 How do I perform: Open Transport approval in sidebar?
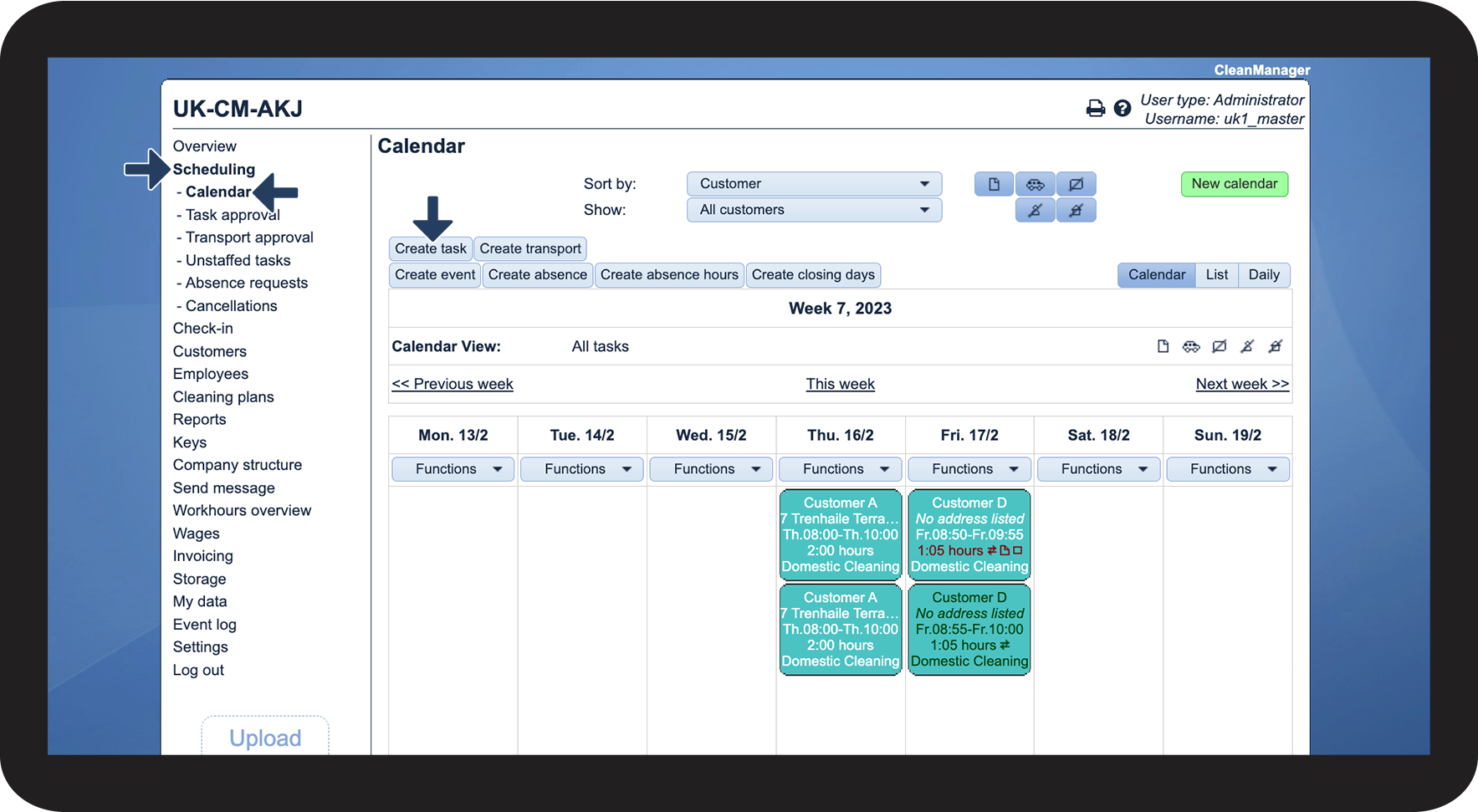coord(249,237)
